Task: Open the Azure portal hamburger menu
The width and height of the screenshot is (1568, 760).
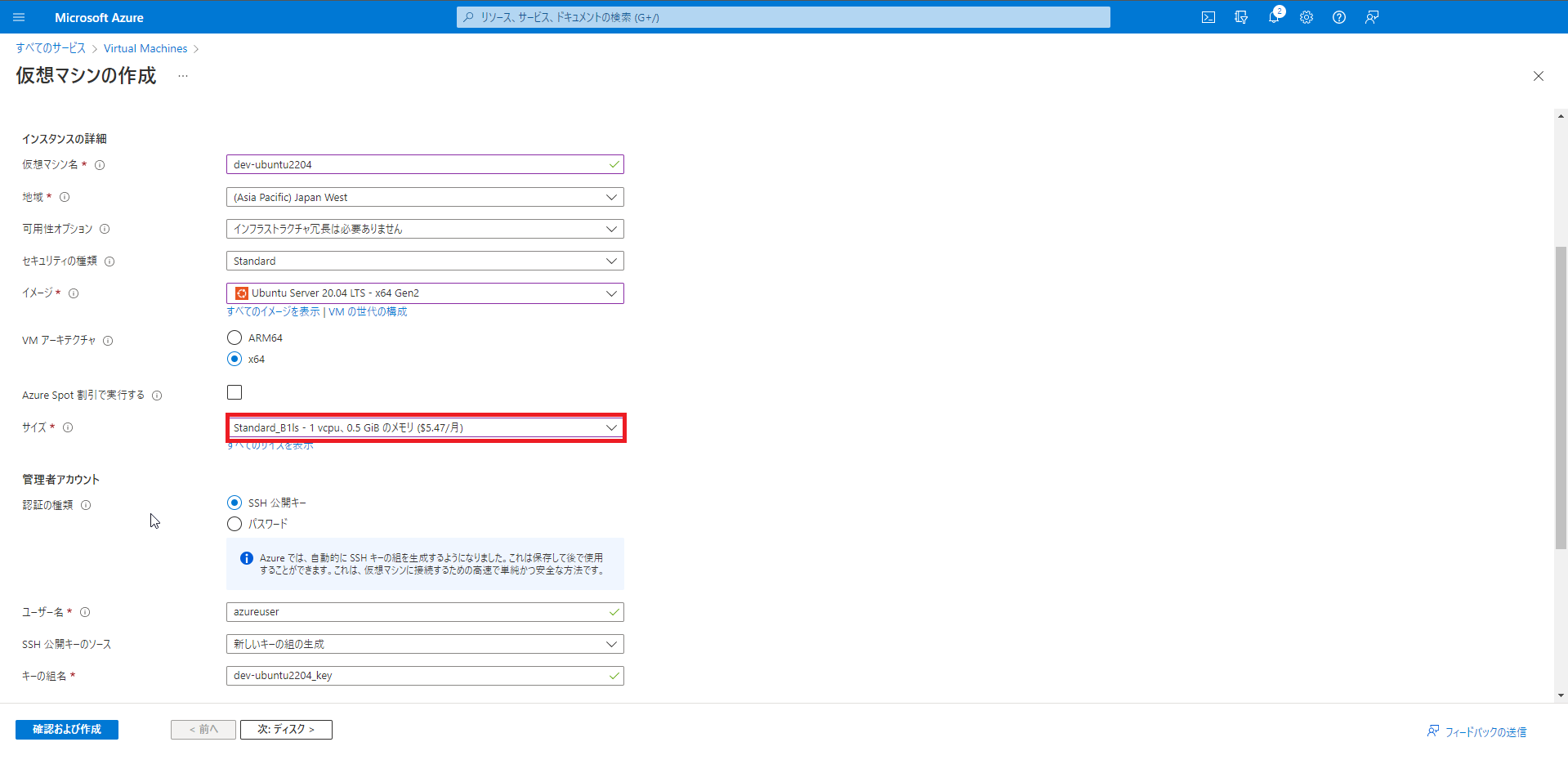Action: pos(19,17)
